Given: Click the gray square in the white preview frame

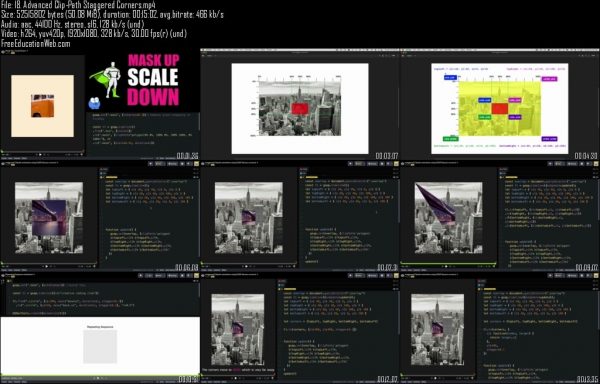Looking at the screenshot, I should click(x=100, y=347).
